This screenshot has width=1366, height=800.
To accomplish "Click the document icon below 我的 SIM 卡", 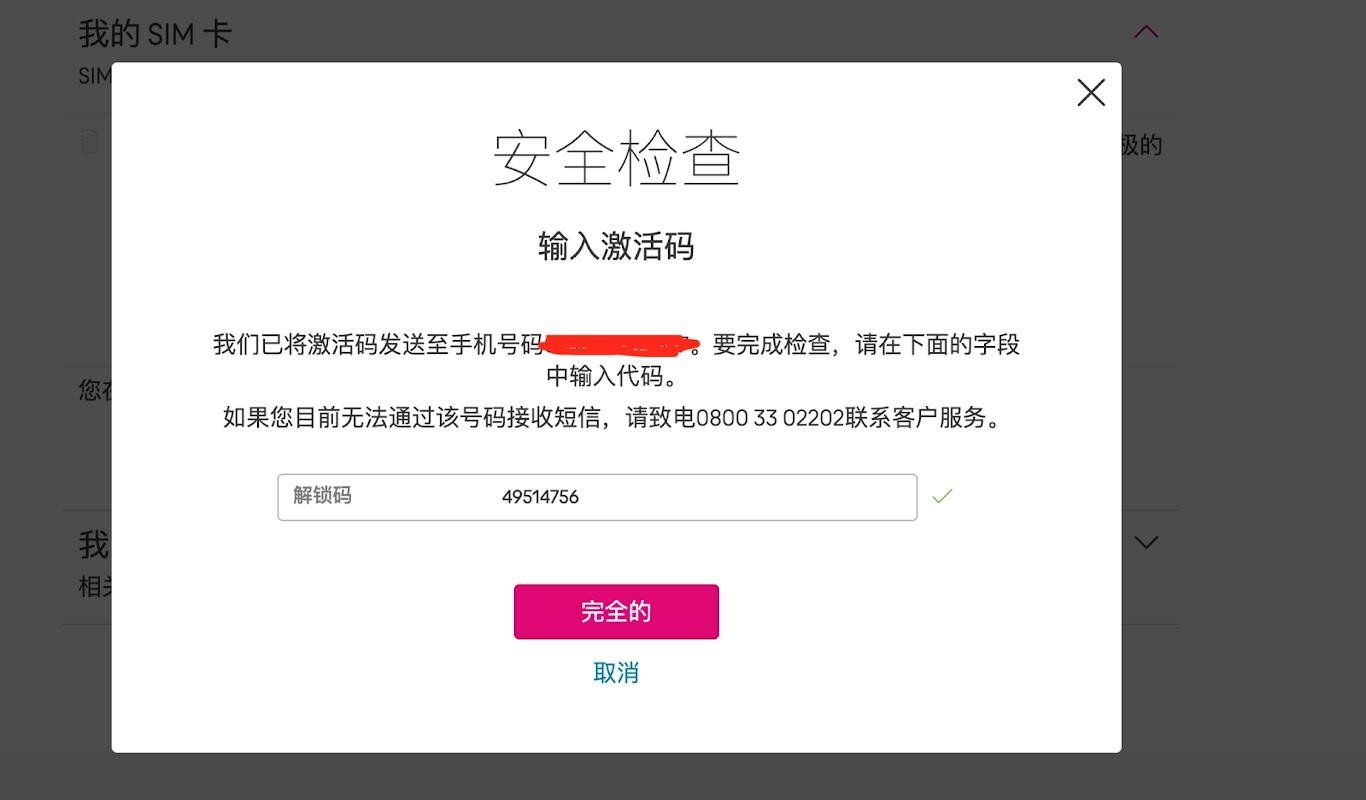I will pos(90,142).
